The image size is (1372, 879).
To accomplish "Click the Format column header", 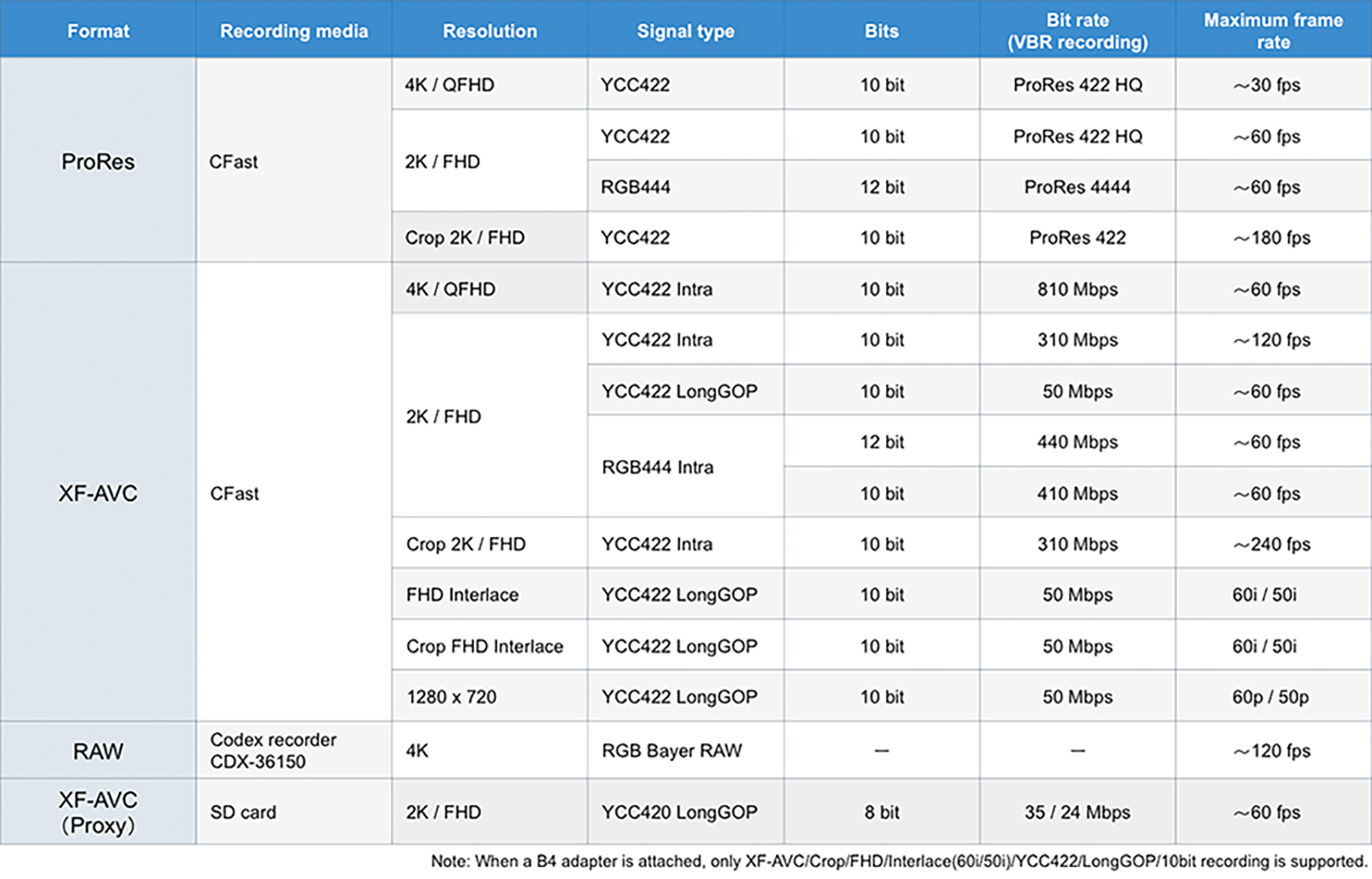I will 98,31.
